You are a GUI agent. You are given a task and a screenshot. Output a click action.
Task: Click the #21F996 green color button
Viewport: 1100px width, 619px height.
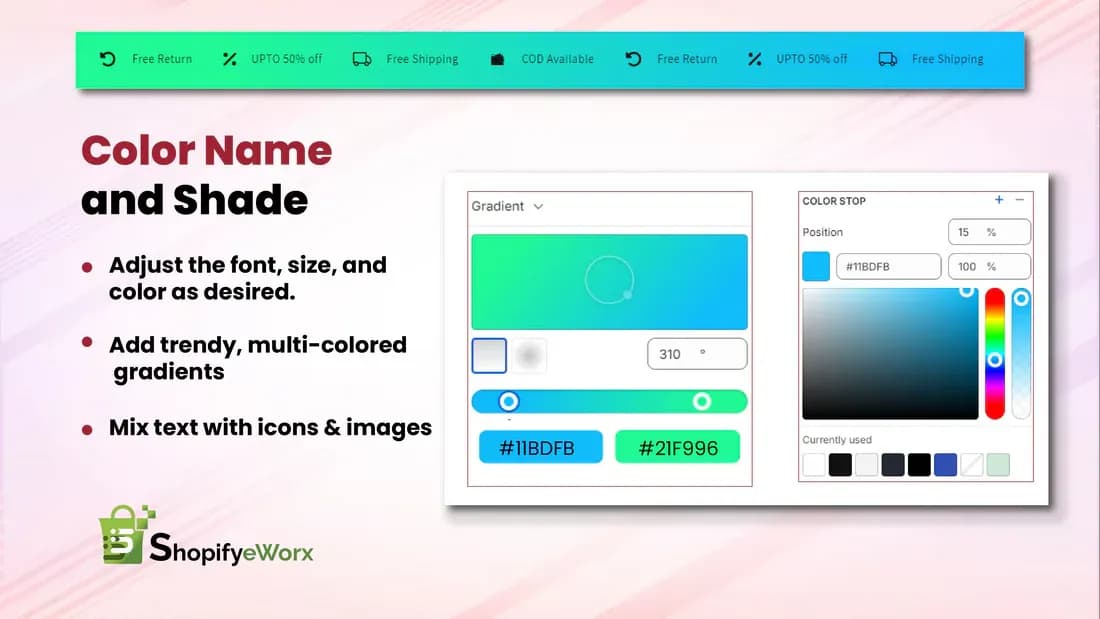[678, 447]
